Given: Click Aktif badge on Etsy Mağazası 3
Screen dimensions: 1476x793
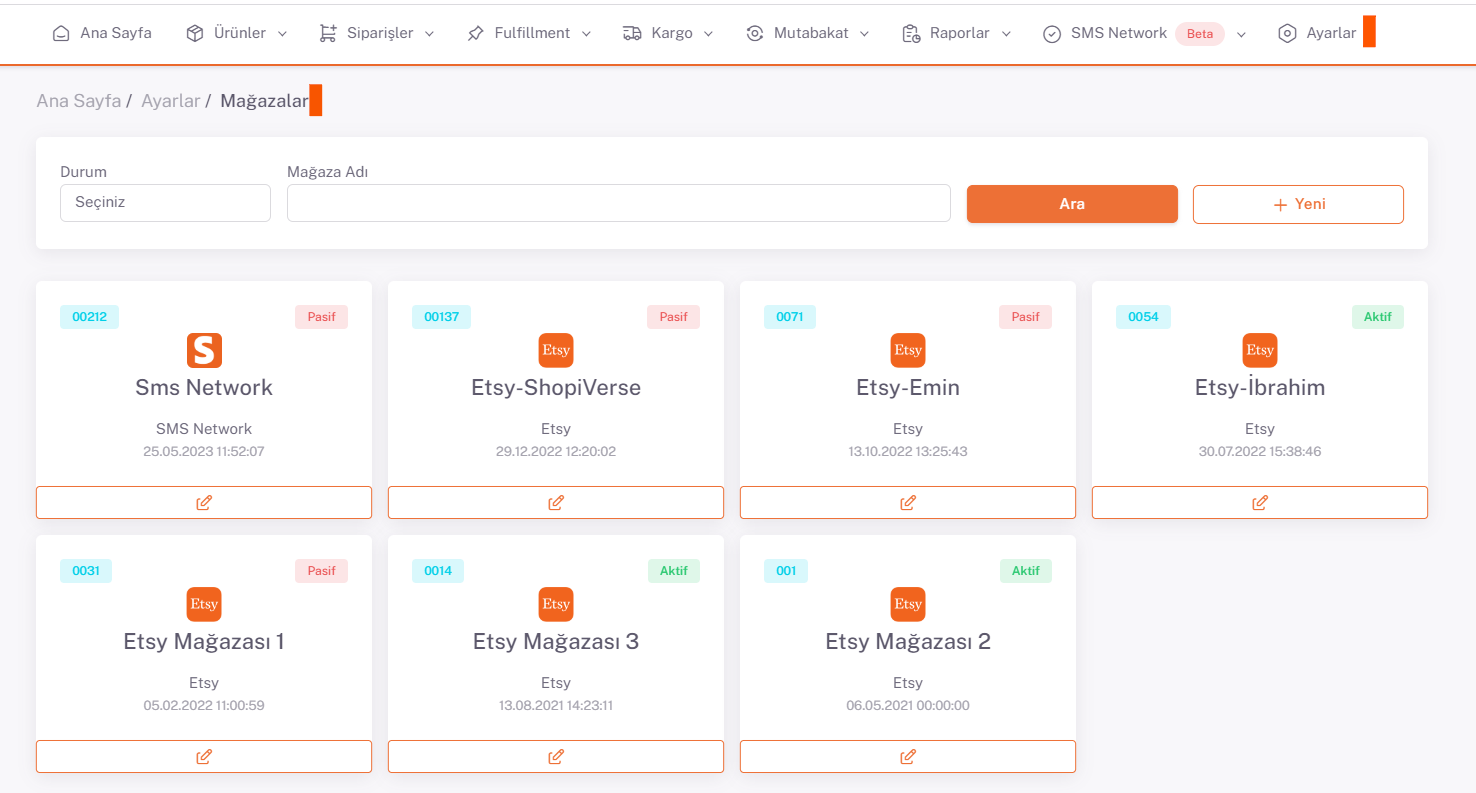Looking at the screenshot, I should coord(674,571).
